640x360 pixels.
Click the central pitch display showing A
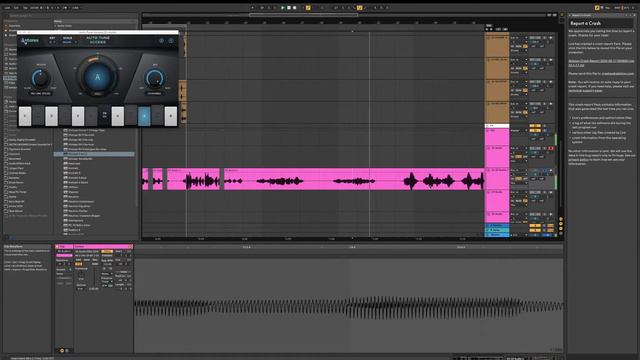pos(98,77)
